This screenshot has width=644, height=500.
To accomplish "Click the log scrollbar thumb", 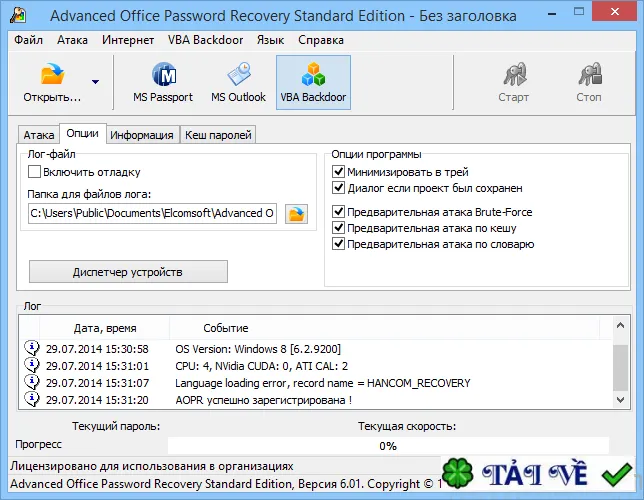I will click(x=621, y=367).
